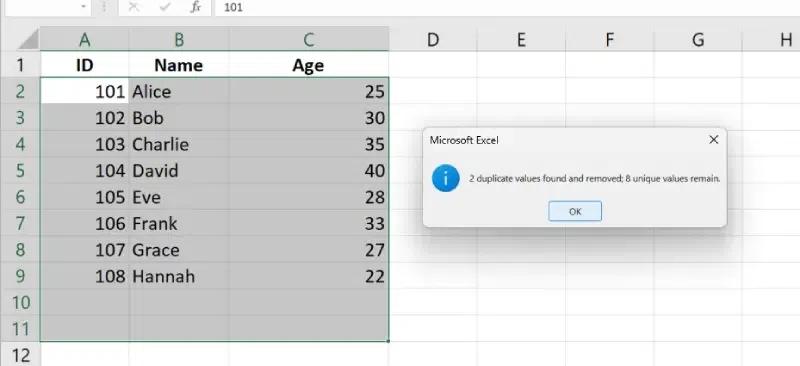Select row 1 header
The height and width of the screenshot is (366, 800).
[x=20, y=65]
